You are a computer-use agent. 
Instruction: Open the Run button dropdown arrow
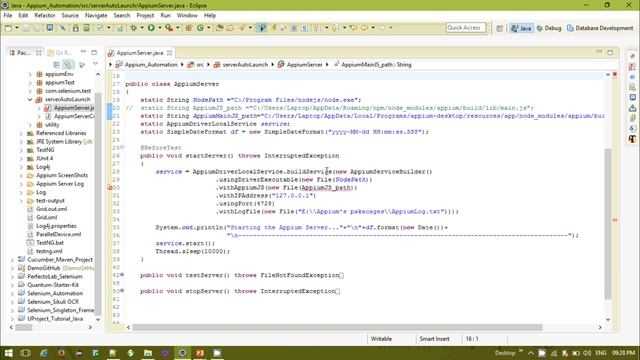coord(160,28)
